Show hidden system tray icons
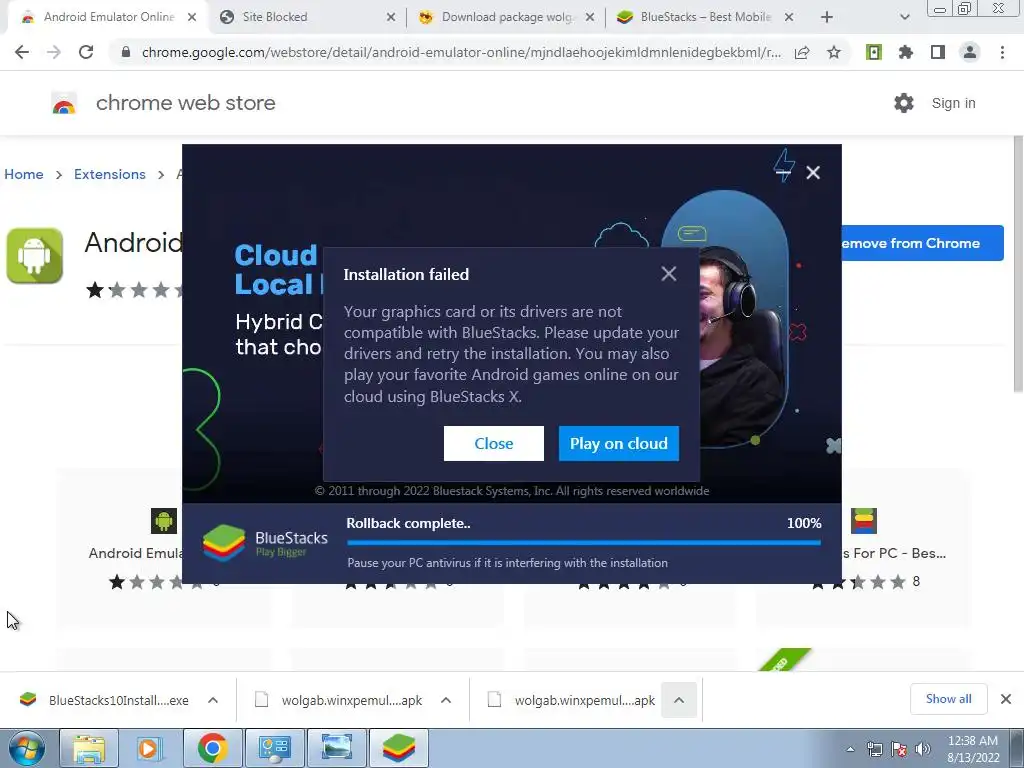This screenshot has width=1024, height=768. (x=850, y=749)
